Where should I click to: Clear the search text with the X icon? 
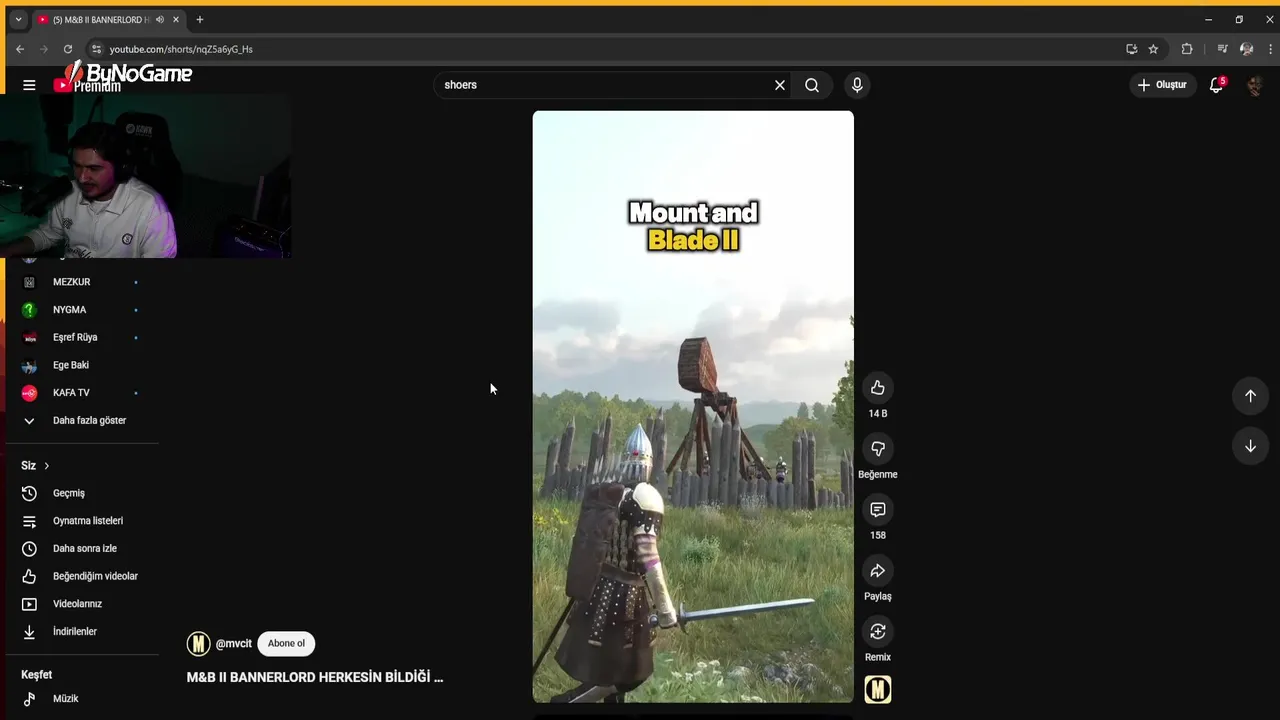[780, 85]
